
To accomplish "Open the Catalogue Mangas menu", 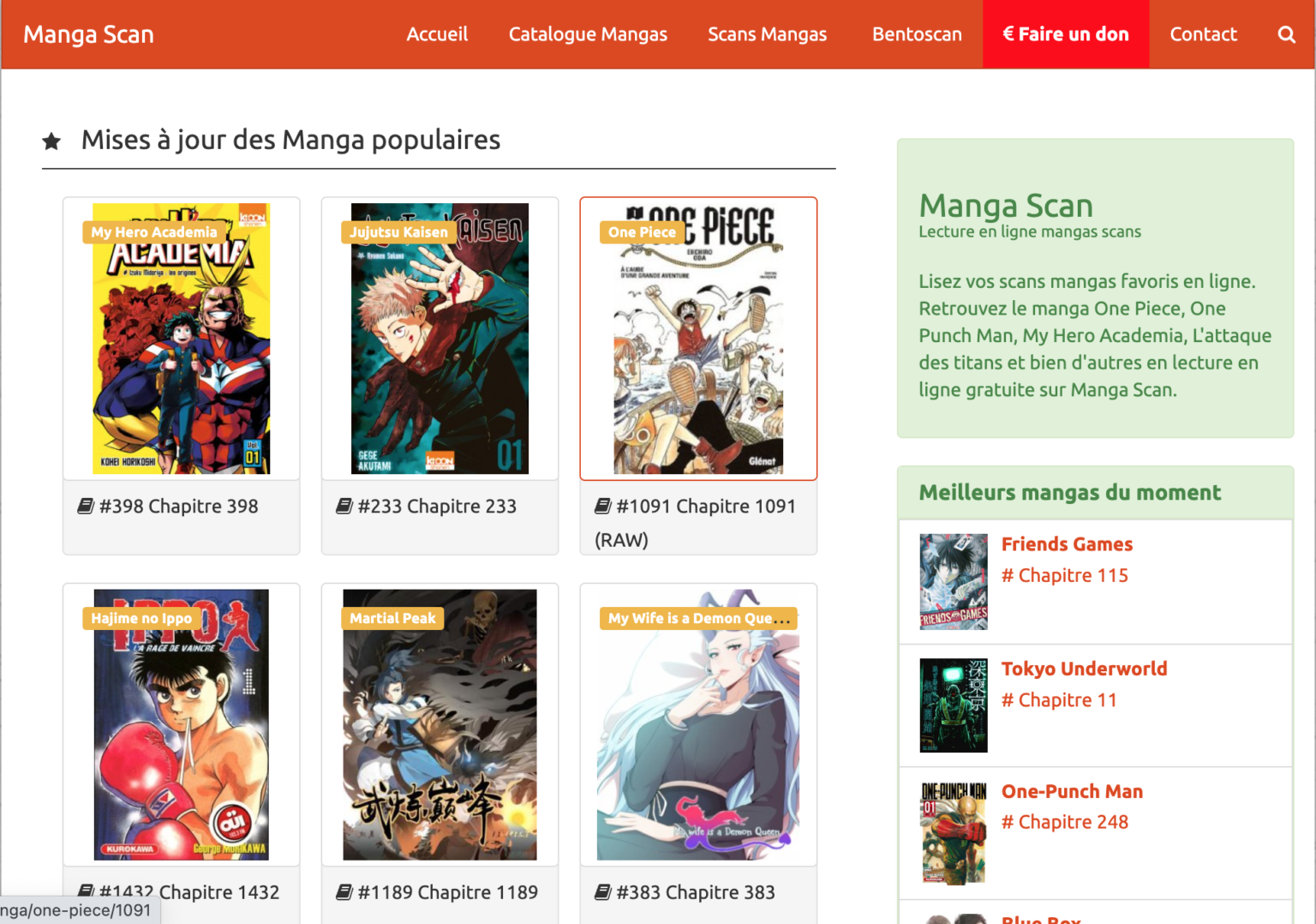I will [588, 34].
